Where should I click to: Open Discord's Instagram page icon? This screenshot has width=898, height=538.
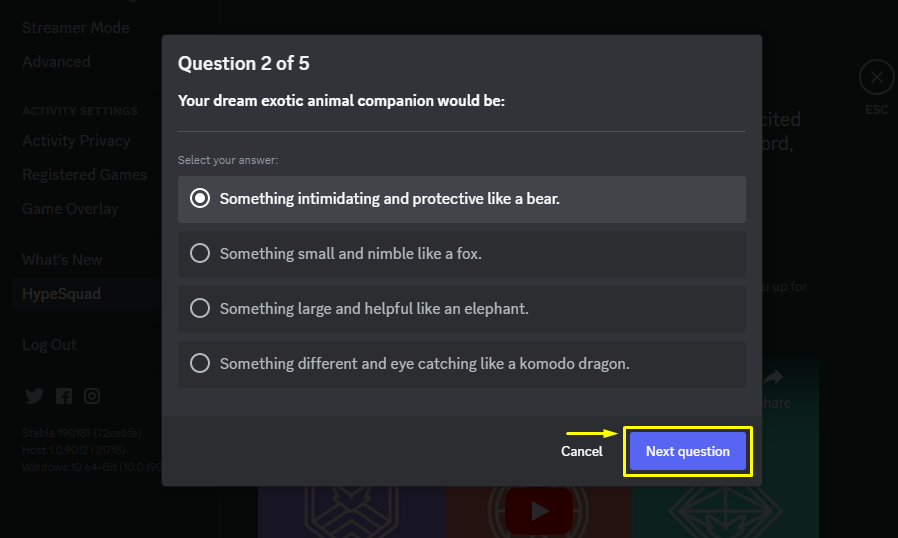[92, 396]
